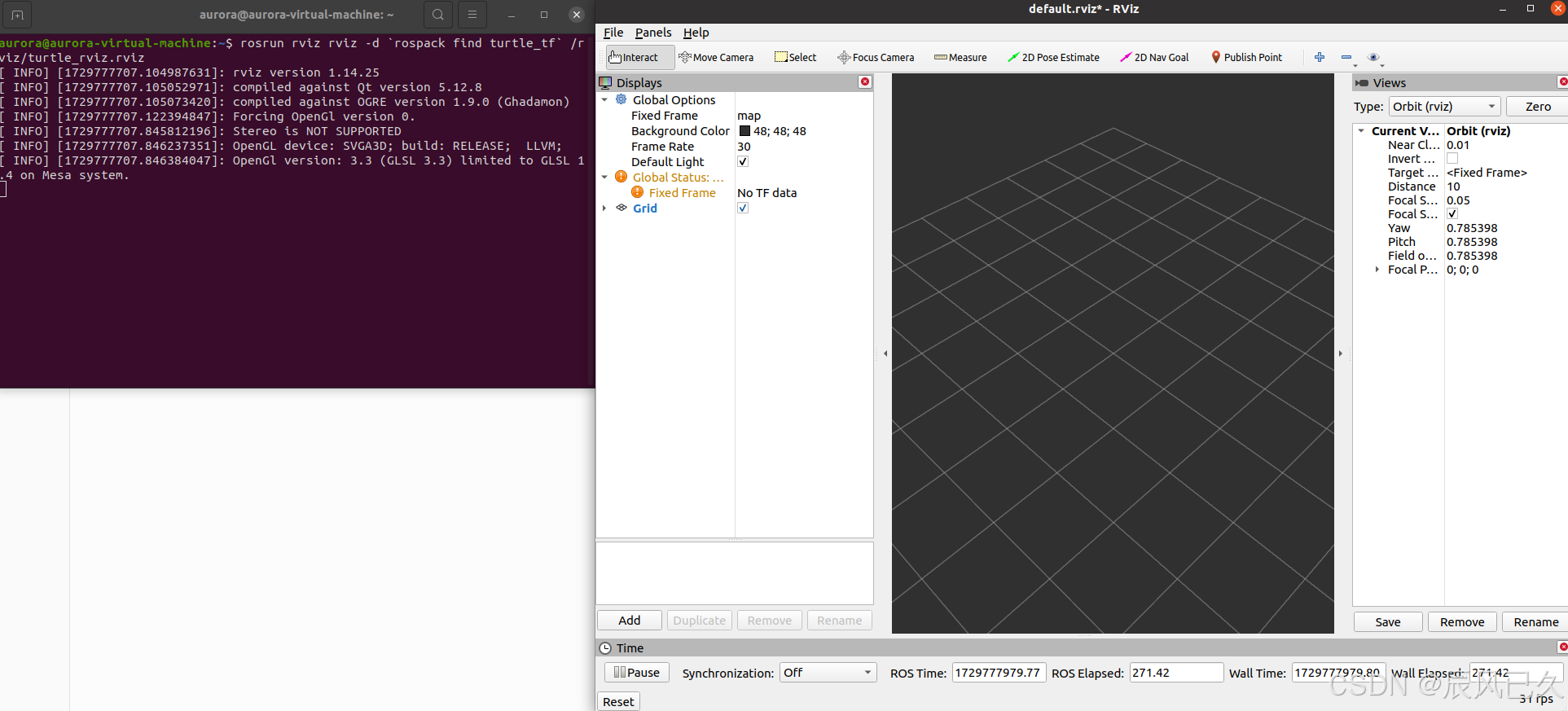Toggle the Focal Shape Fixed Size checkbox
This screenshot has height=711, width=1568.
1452,214
